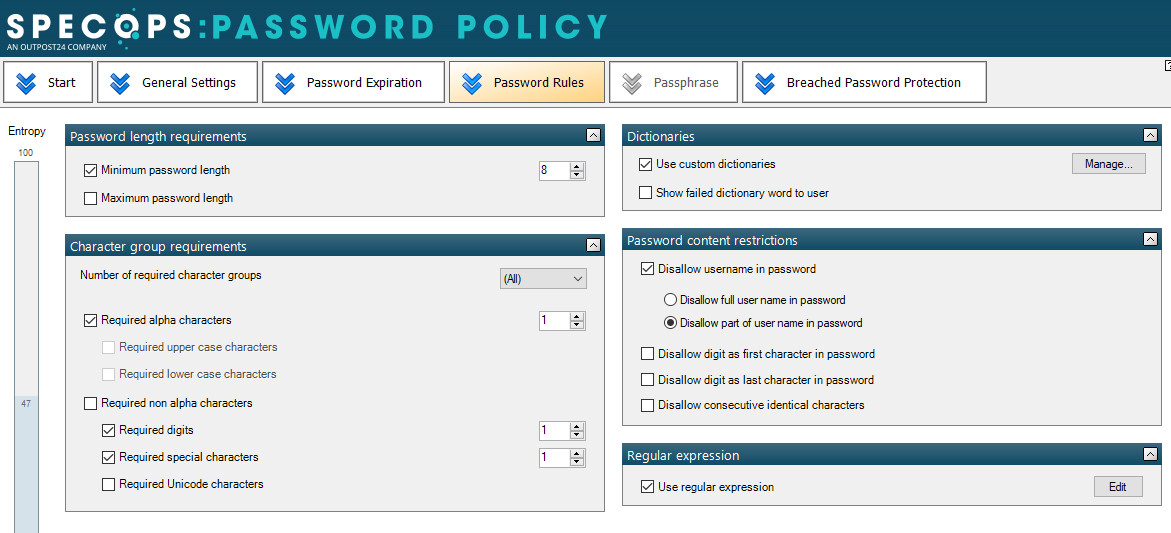Collapse the Dictionaries panel
Viewport: 1171px width, 533px height.
coord(1150,135)
